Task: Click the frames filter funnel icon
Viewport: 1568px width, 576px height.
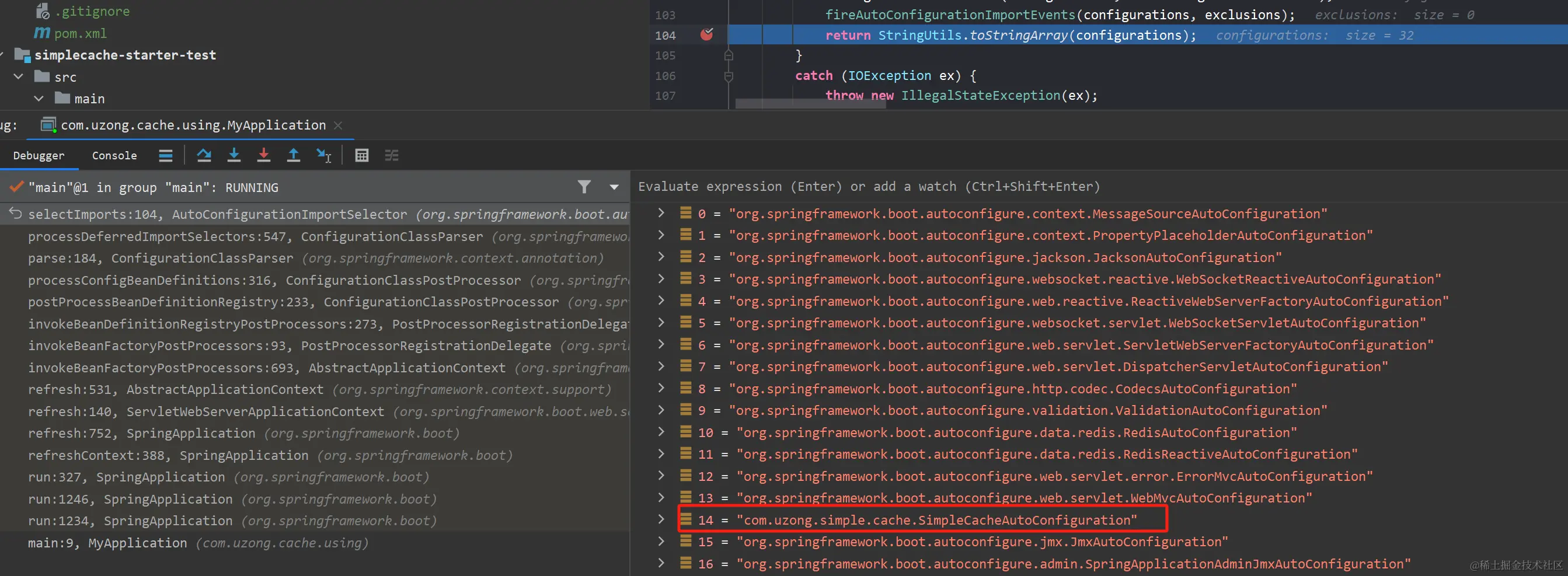Action: point(584,187)
